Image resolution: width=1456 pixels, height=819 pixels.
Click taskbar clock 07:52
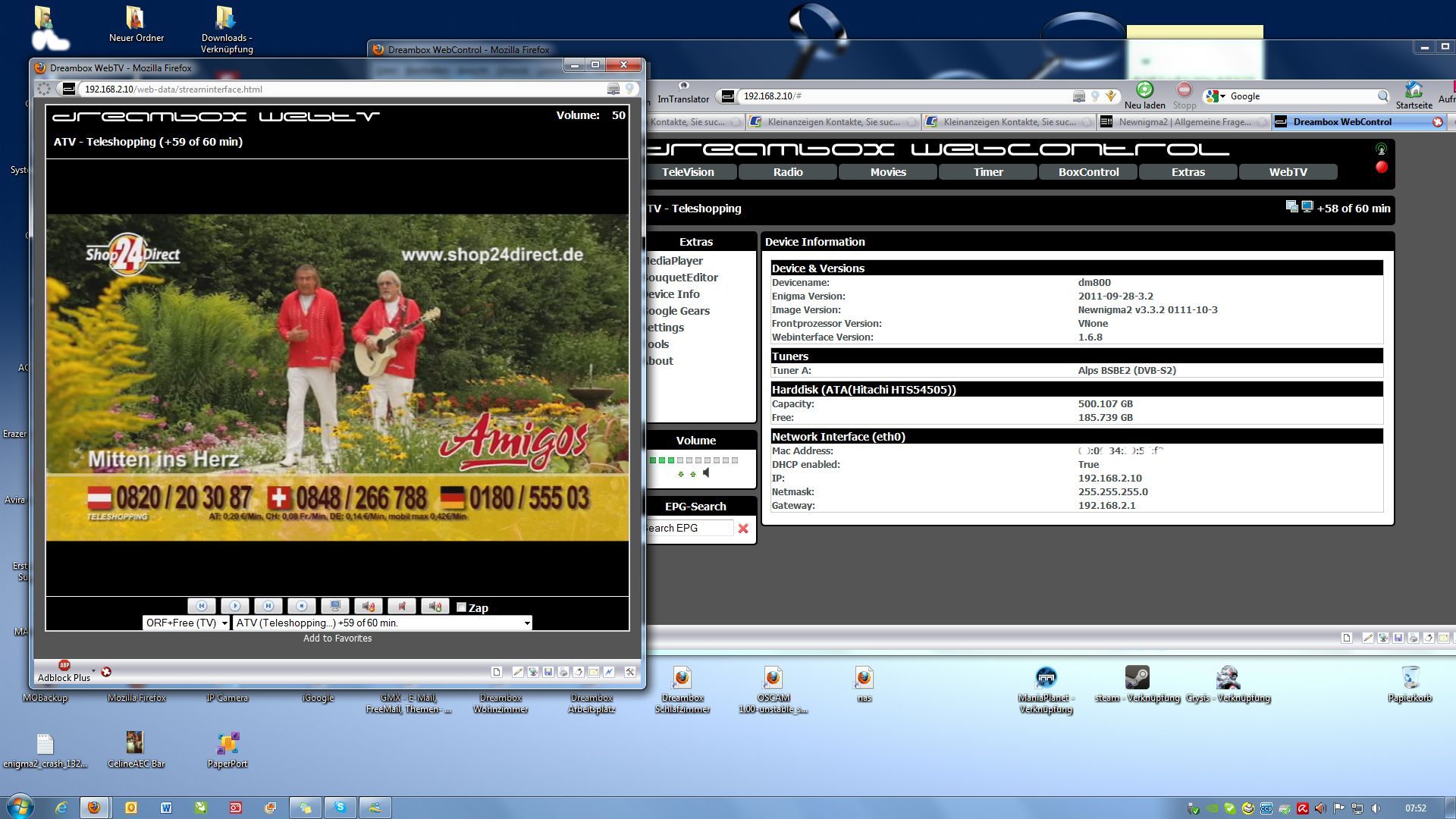(x=1415, y=808)
